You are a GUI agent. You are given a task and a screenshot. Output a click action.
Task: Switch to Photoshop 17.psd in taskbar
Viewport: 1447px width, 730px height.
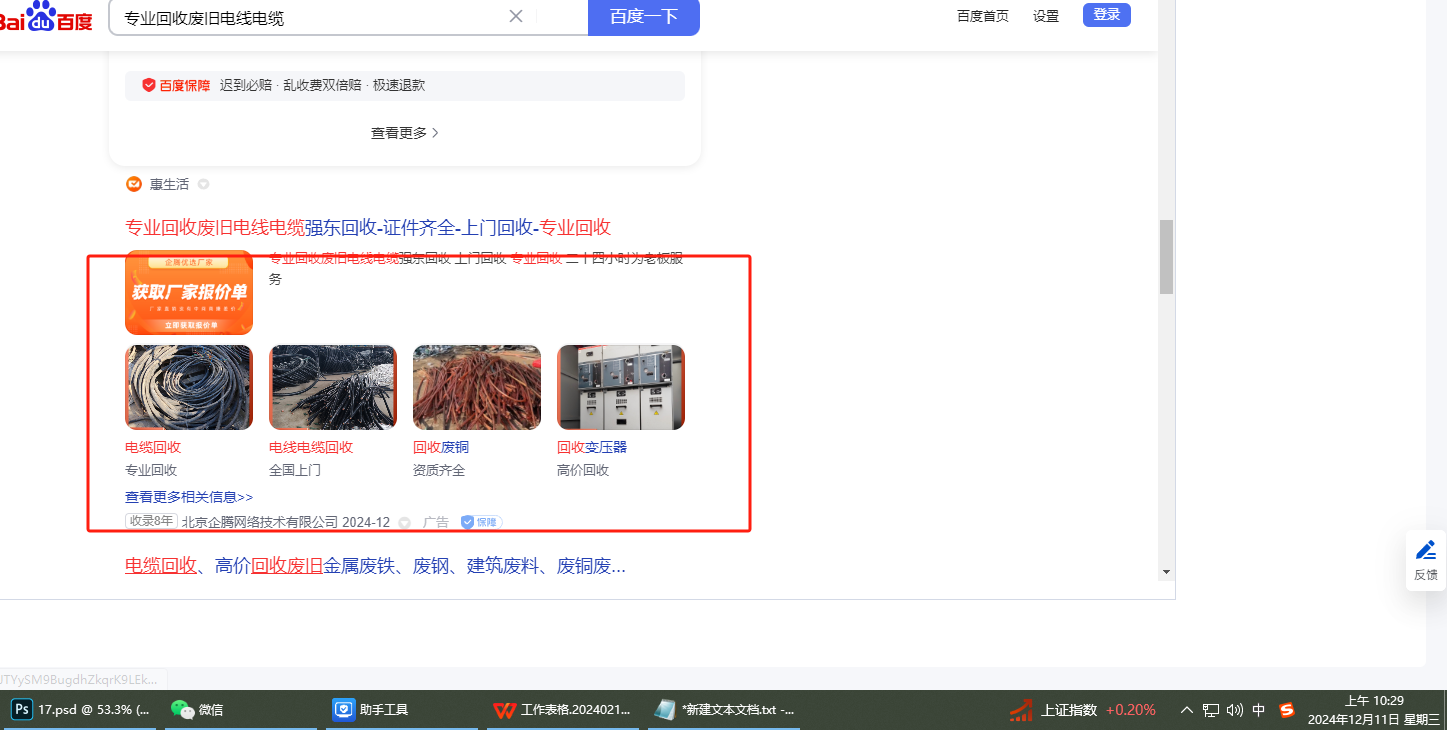coord(82,710)
